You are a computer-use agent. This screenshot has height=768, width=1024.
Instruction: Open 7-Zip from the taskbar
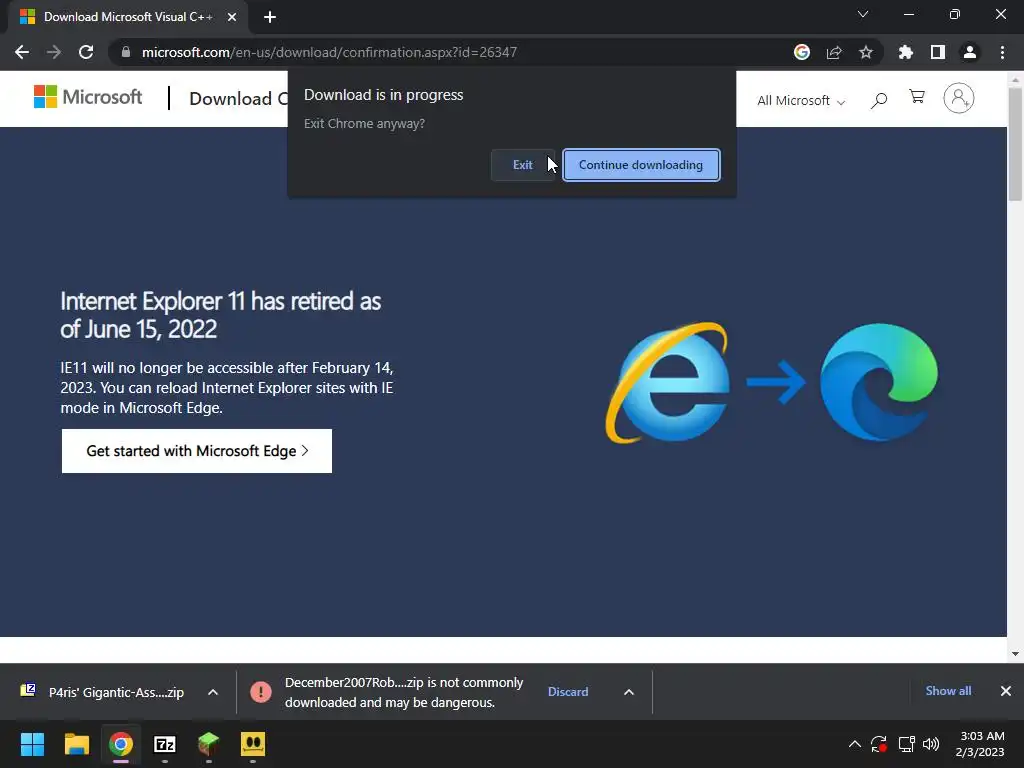pyautogui.click(x=165, y=744)
